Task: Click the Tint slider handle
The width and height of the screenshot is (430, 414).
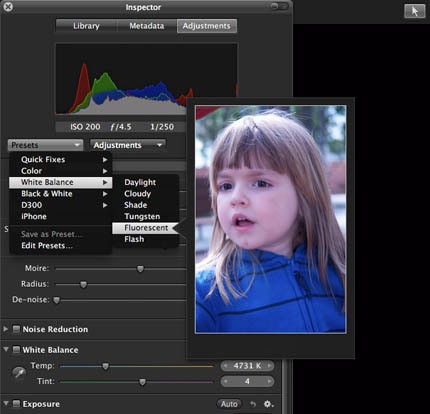Action: (142, 382)
